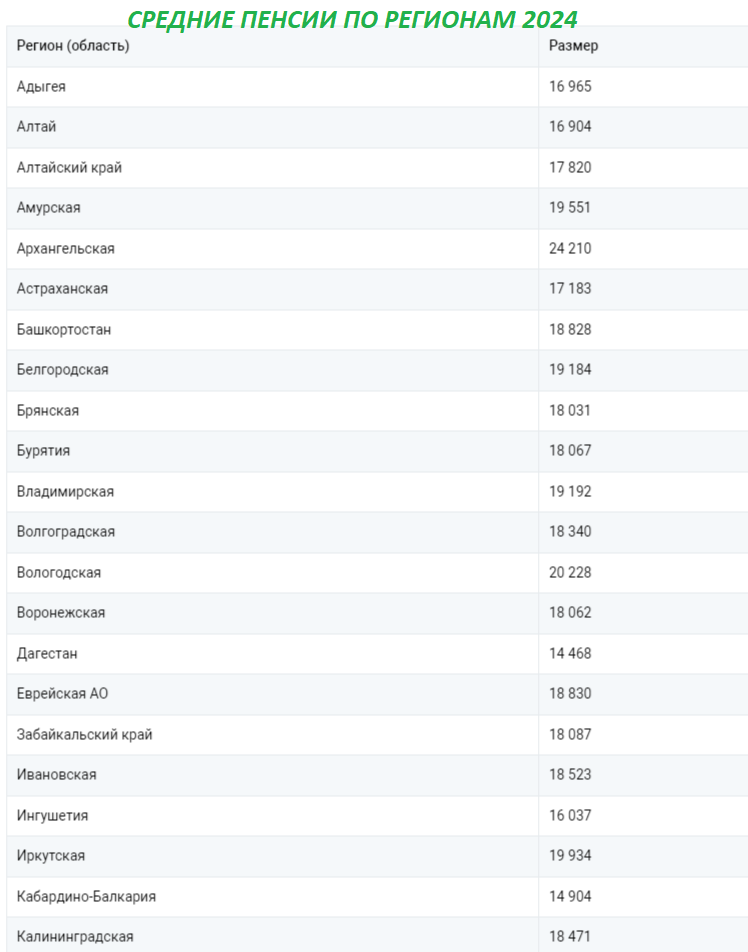The image size is (748, 952).
Task: Select the Калининградская value 18 471
Action: point(570,937)
